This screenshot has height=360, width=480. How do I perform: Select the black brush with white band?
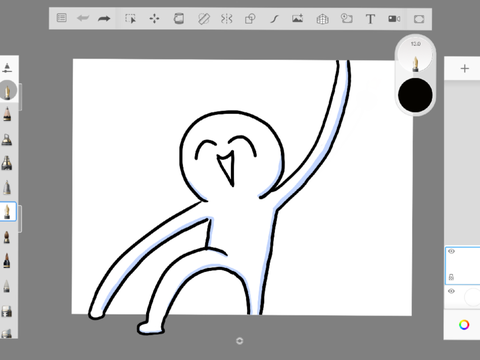click(7, 261)
